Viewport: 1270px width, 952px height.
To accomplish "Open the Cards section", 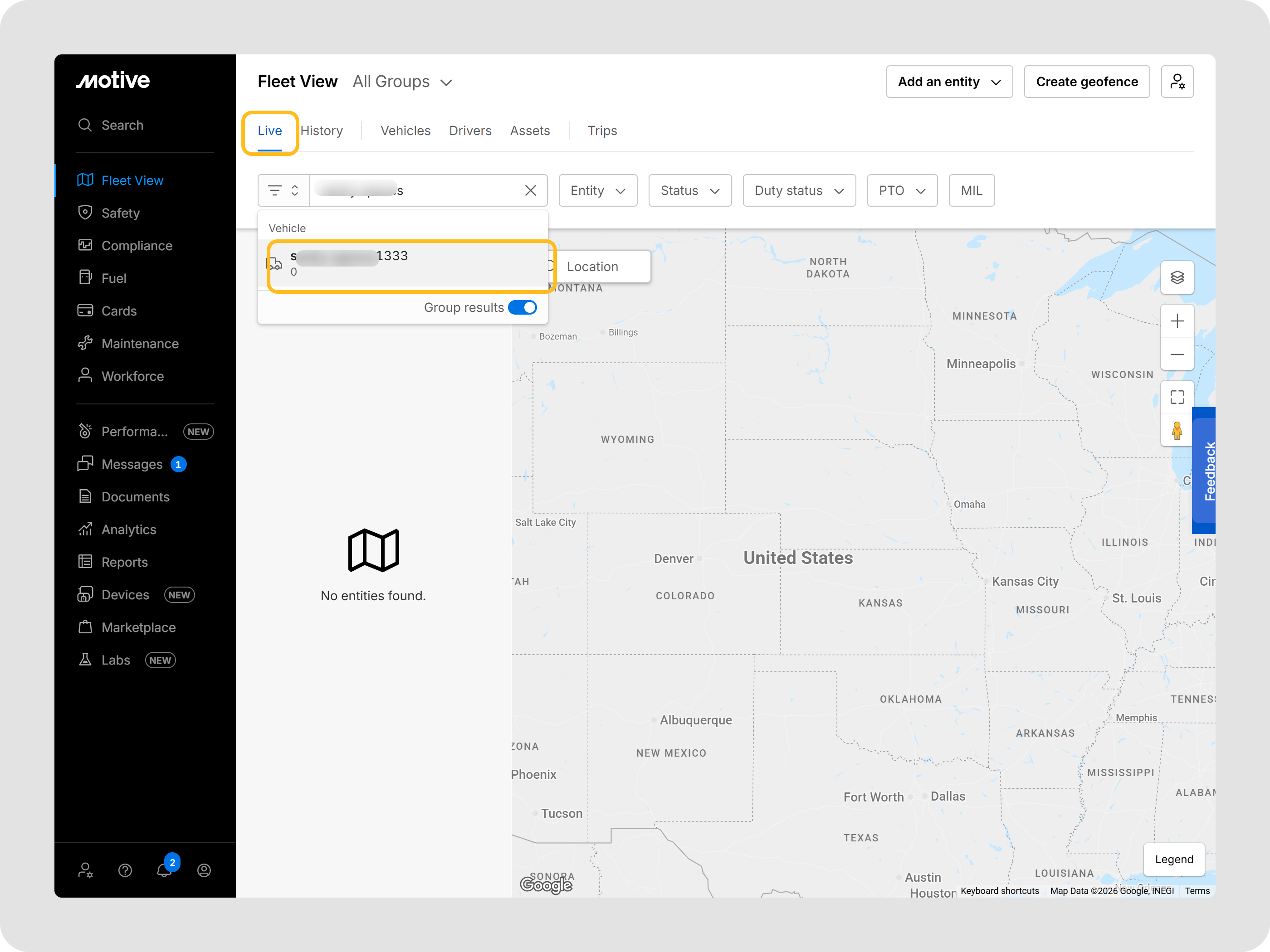I will (x=107, y=311).
